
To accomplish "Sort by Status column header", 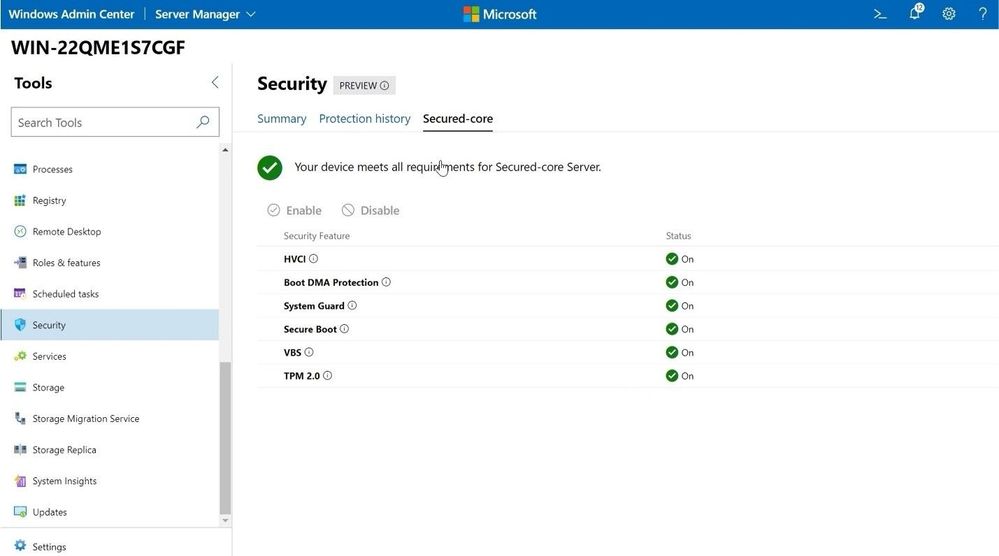I will [x=679, y=236].
